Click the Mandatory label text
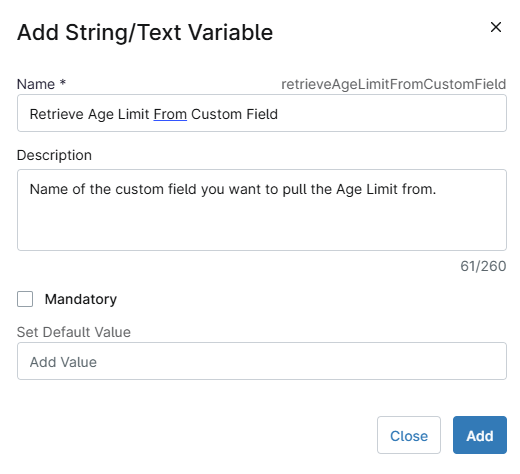The width and height of the screenshot is (520, 474). coord(81,299)
